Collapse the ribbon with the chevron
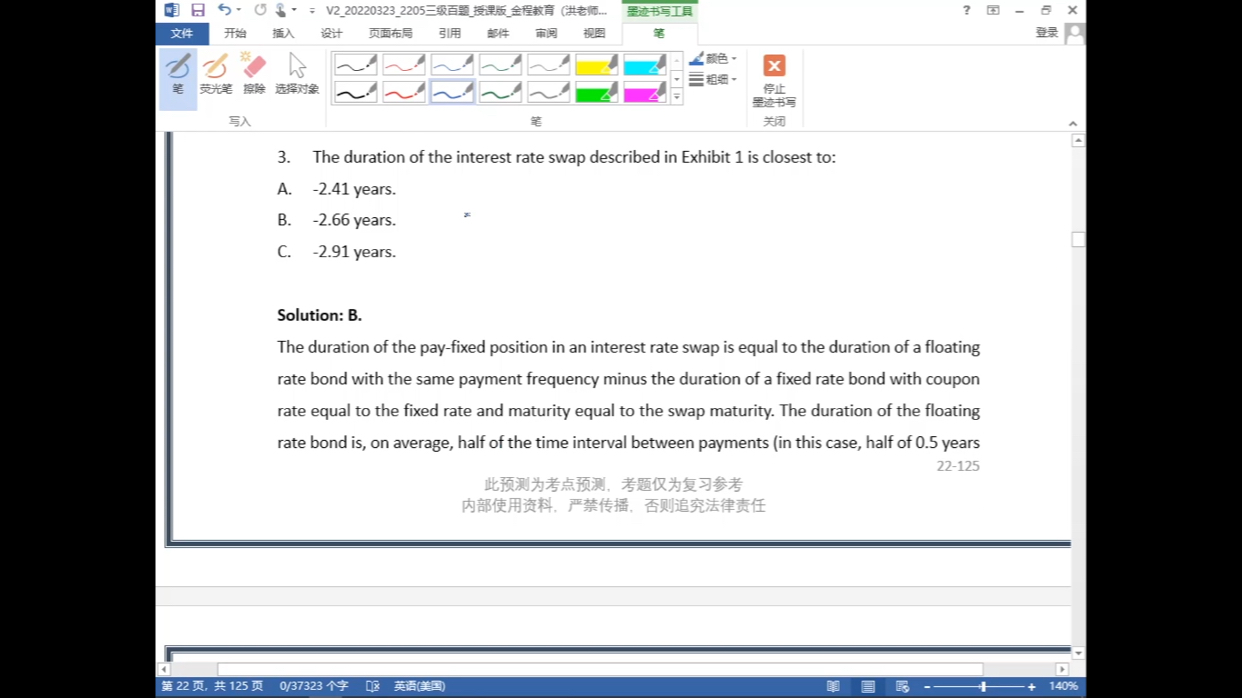 (x=1073, y=124)
